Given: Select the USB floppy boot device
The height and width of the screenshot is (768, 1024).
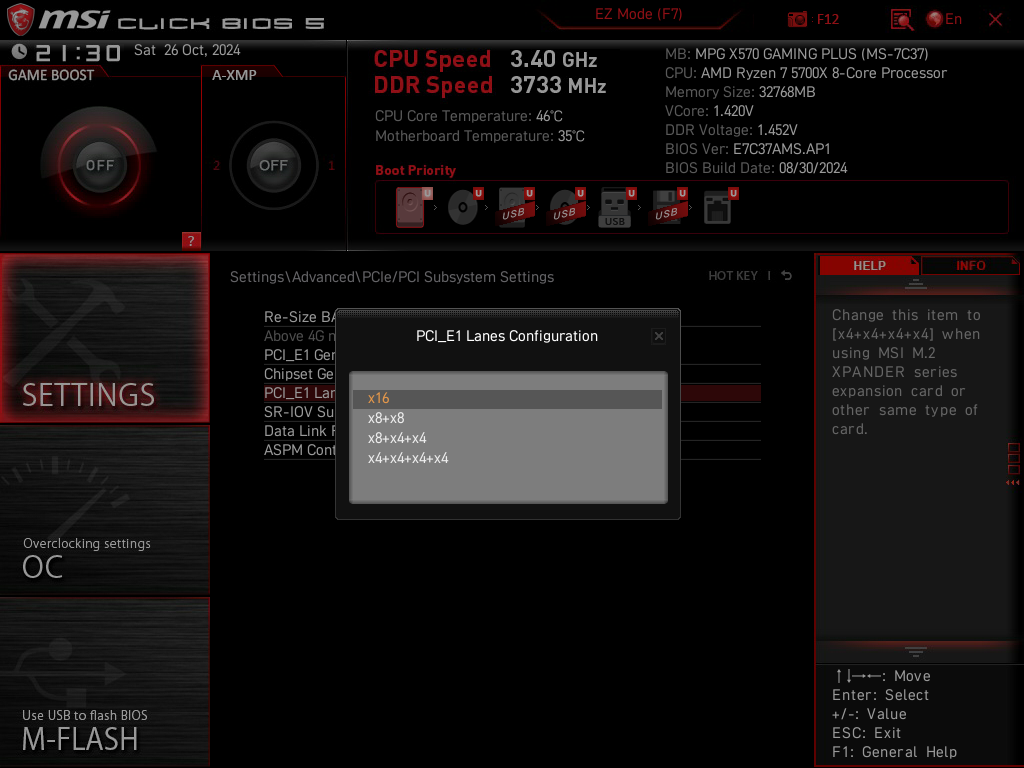Looking at the screenshot, I should [x=669, y=207].
